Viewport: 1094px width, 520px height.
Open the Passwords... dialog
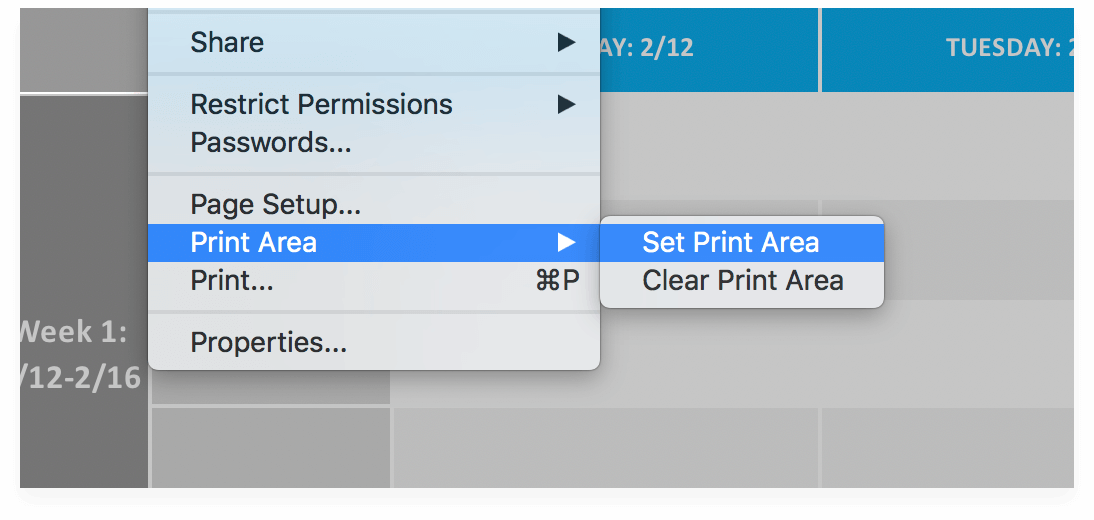(271, 143)
